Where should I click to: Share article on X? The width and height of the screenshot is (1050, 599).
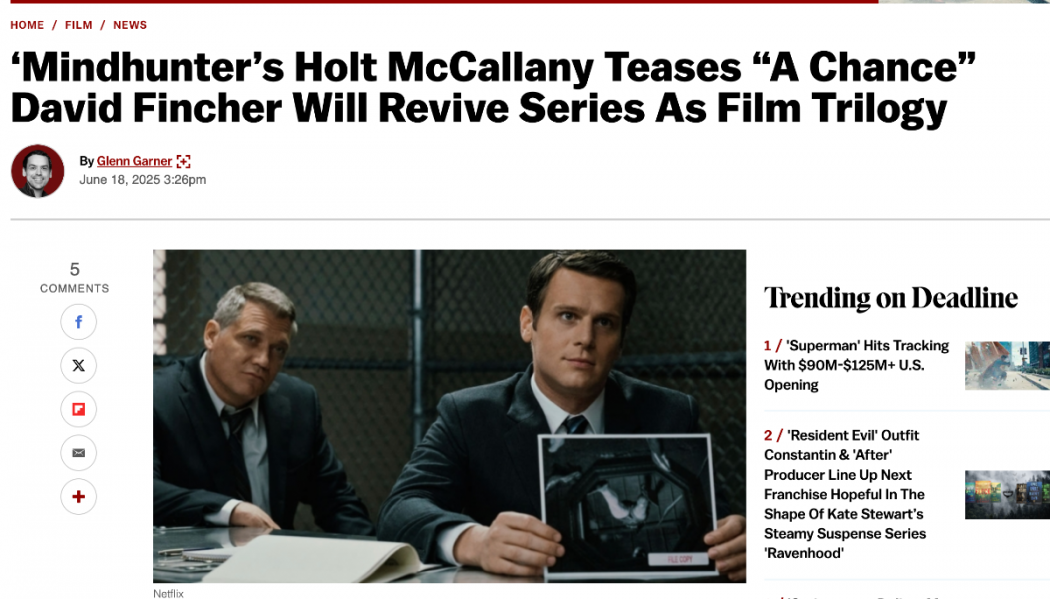78,365
